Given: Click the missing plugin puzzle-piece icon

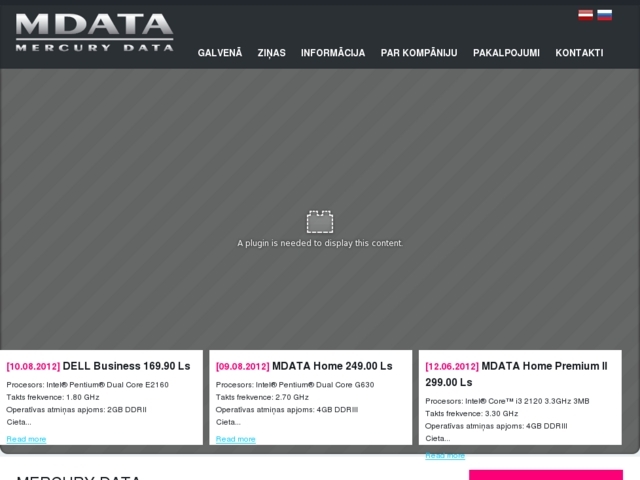Looking at the screenshot, I should (320, 221).
